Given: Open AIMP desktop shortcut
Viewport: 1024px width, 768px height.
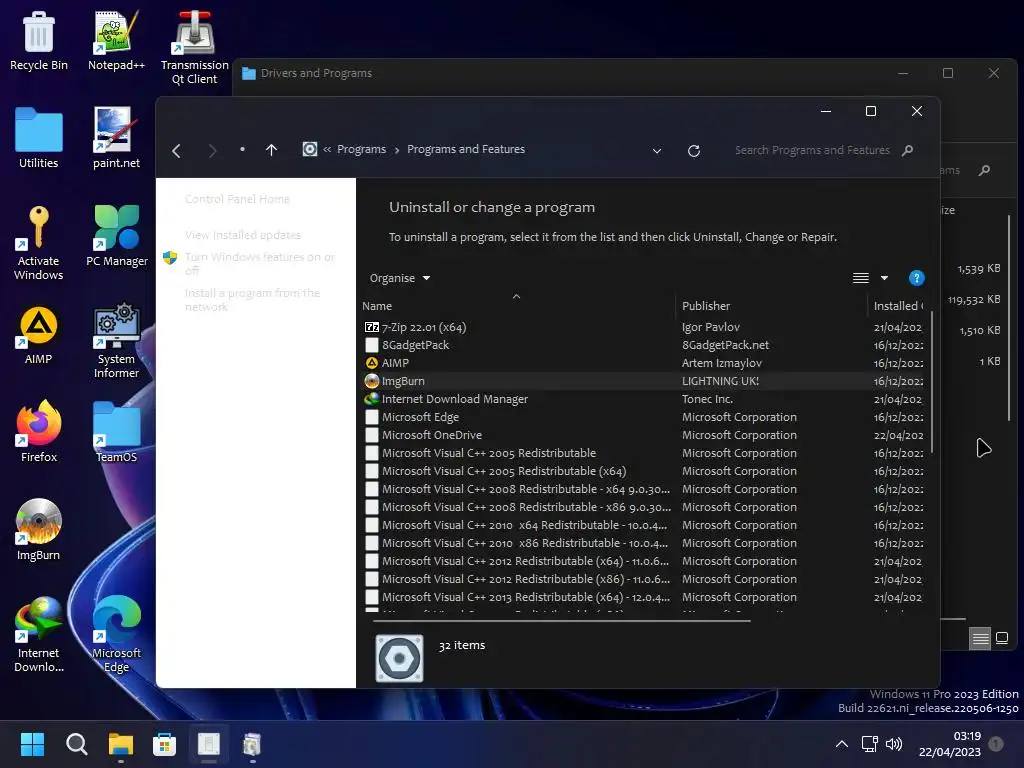Looking at the screenshot, I should point(39,334).
